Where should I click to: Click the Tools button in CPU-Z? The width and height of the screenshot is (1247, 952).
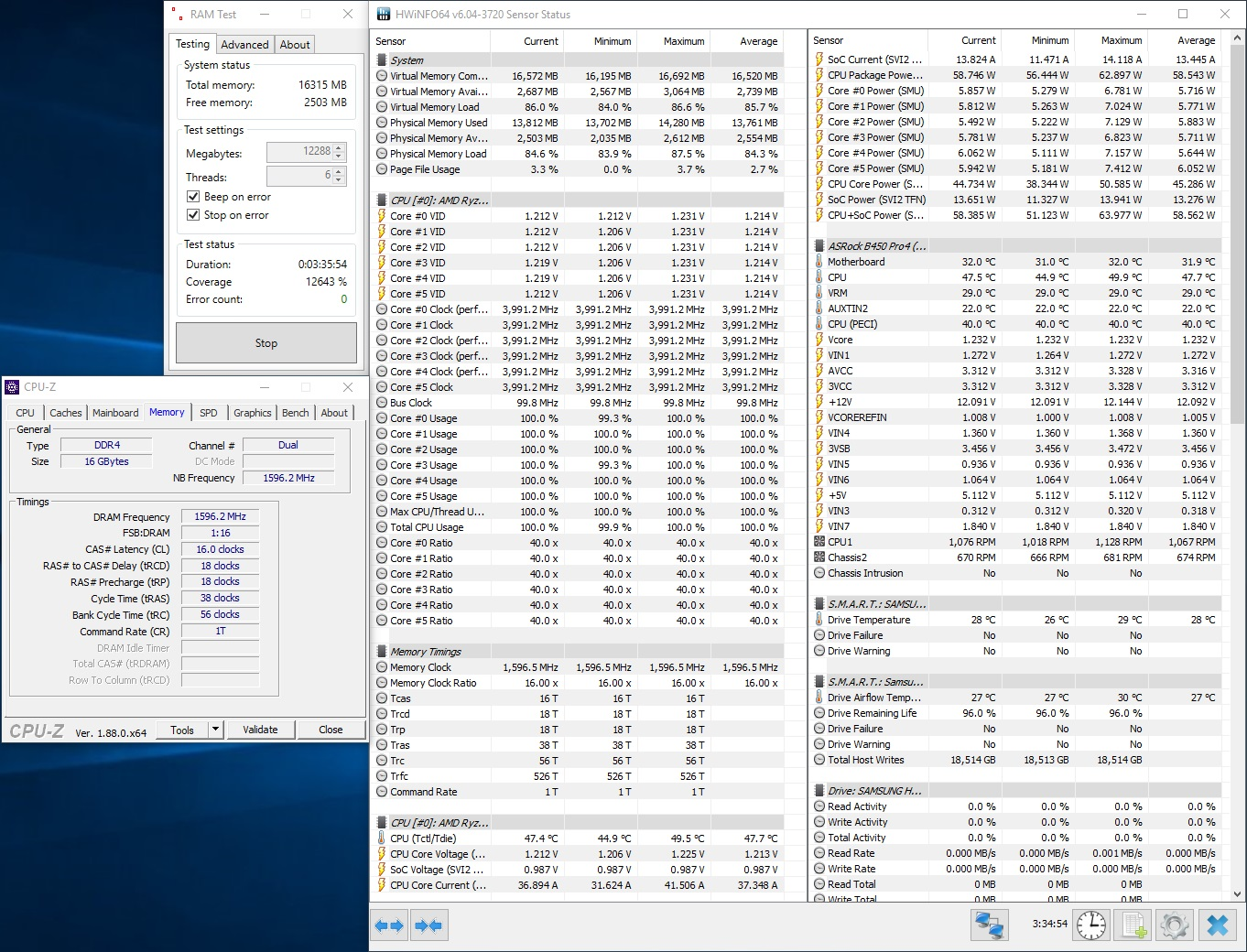click(x=182, y=730)
